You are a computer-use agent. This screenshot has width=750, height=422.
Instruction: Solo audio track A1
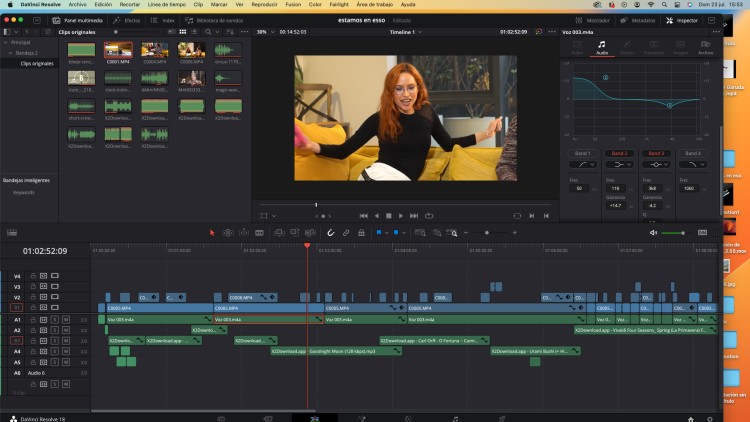click(55, 320)
